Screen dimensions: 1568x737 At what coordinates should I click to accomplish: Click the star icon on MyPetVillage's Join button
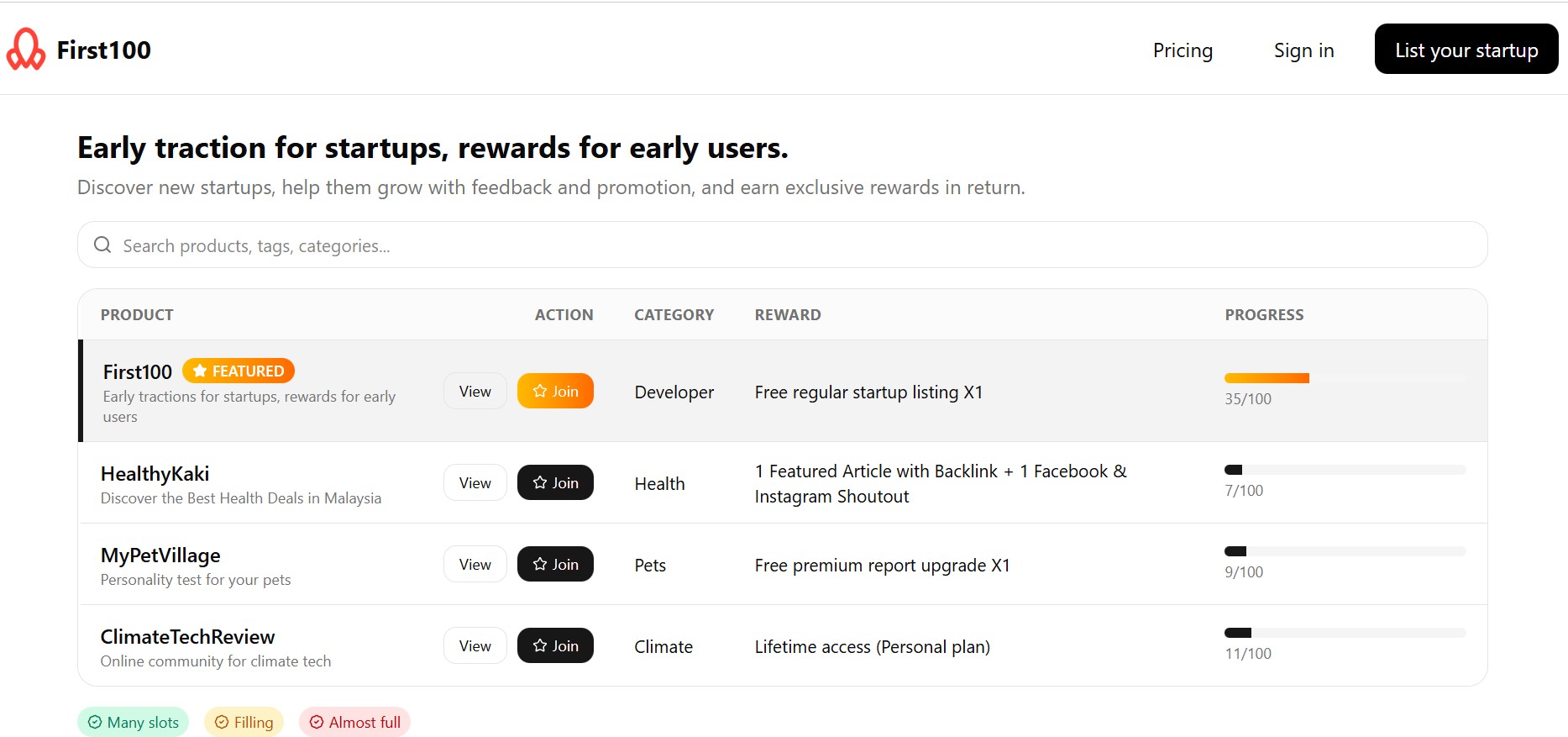540,565
